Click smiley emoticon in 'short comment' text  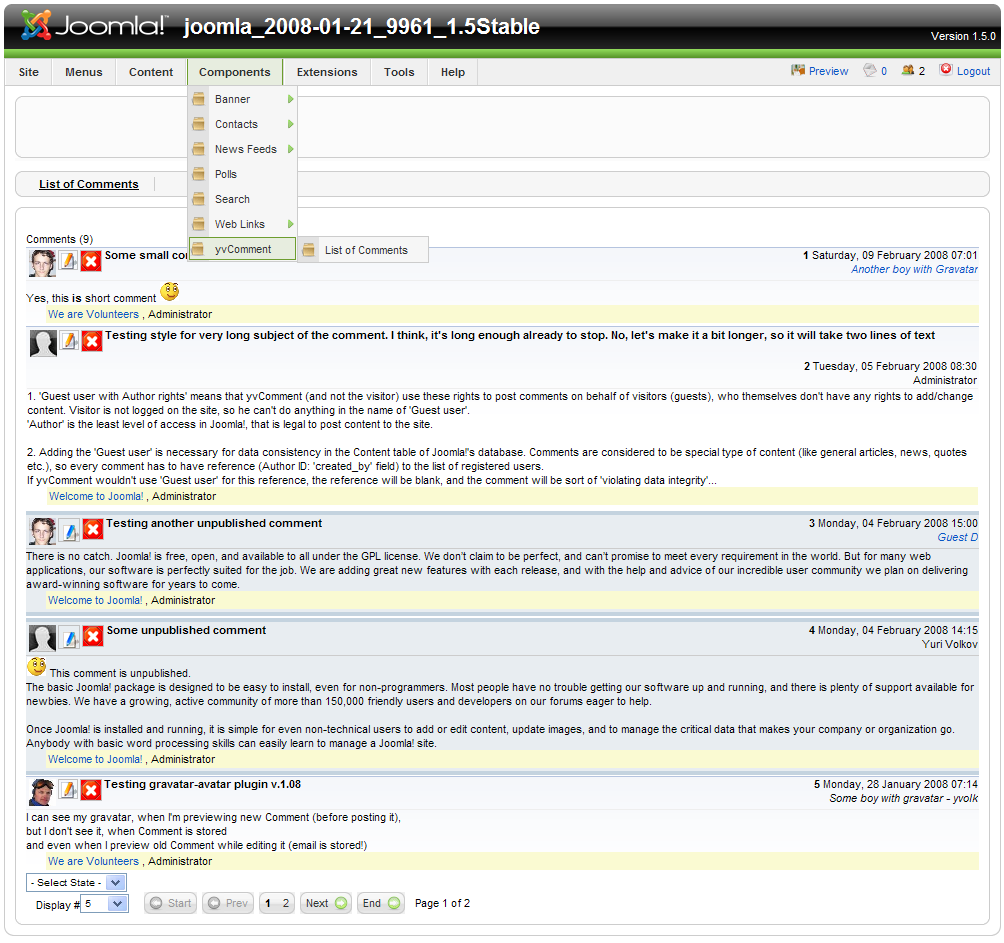pos(170,291)
